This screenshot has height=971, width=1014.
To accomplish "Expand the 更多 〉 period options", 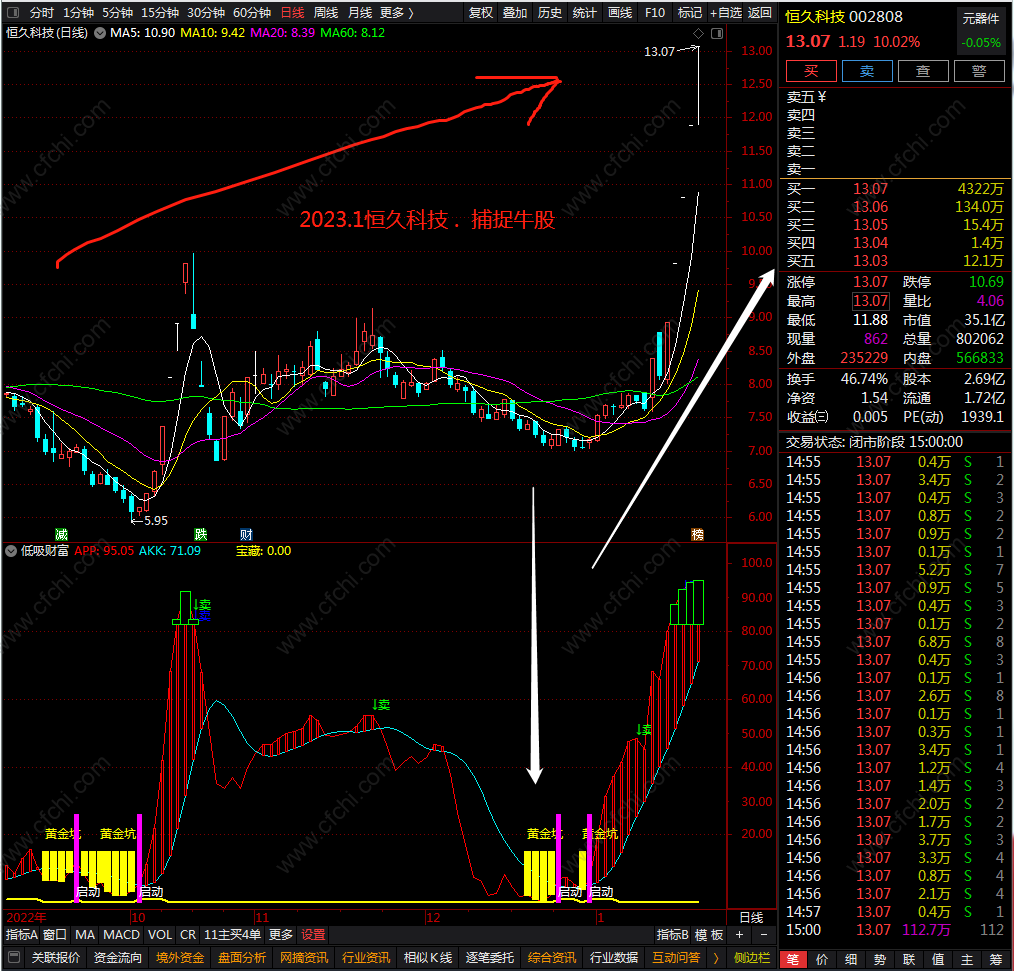I will point(396,12).
